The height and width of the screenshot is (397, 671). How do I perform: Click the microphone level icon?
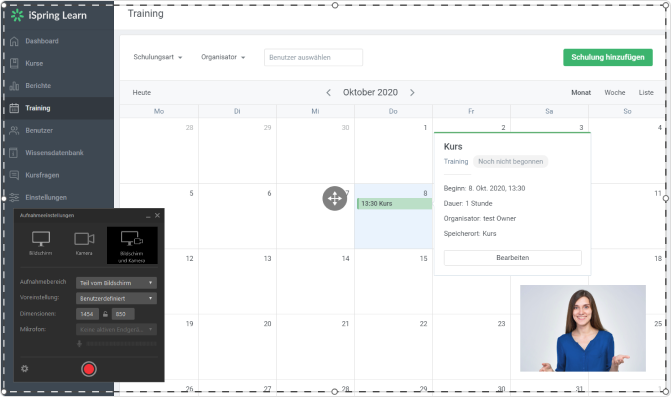point(79,344)
